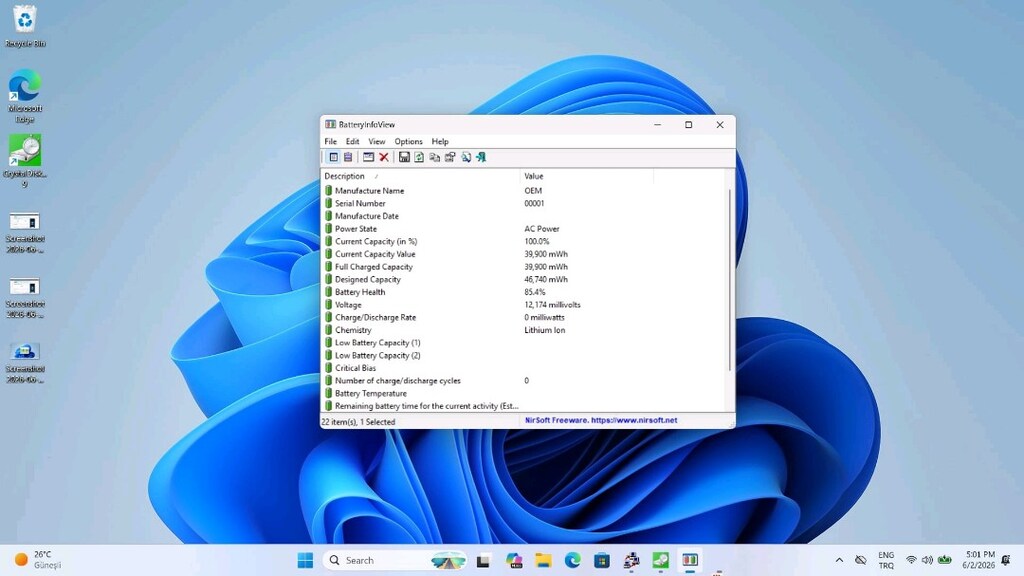The width and height of the screenshot is (1024, 576).
Task: Select the Full Charged Capacity row
Action: [524, 267]
